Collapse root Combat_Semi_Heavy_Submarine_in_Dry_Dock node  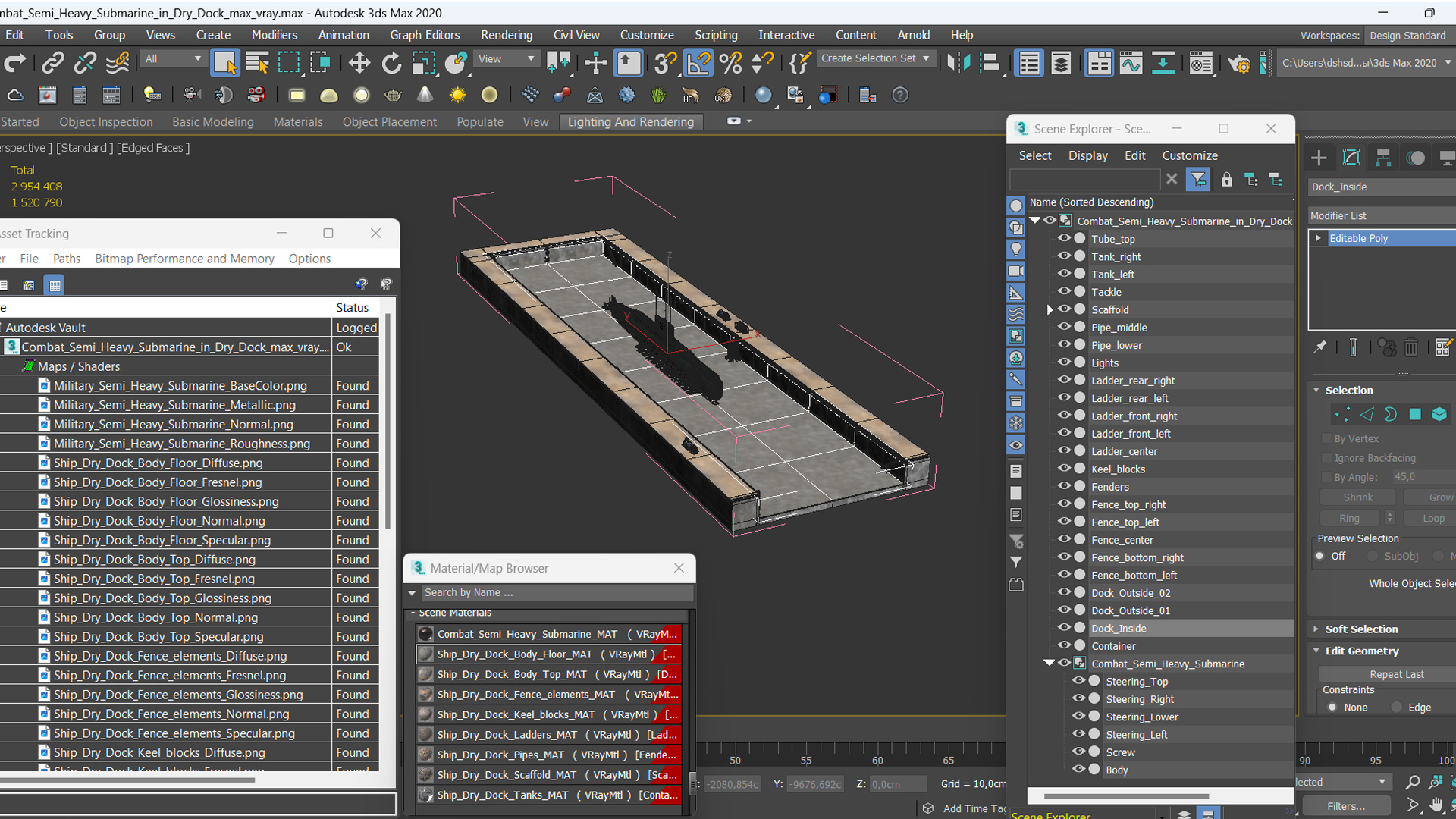(x=1035, y=221)
